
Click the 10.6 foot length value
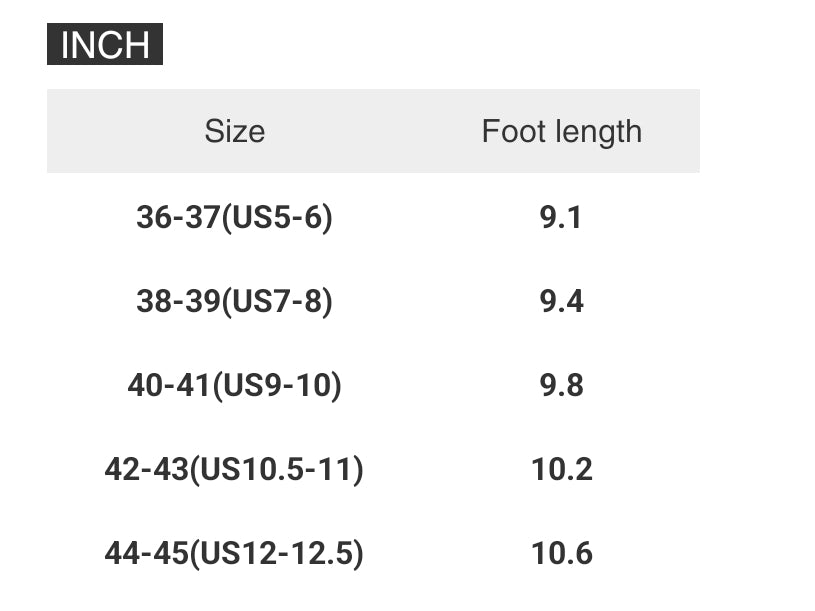(x=561, y=553)
